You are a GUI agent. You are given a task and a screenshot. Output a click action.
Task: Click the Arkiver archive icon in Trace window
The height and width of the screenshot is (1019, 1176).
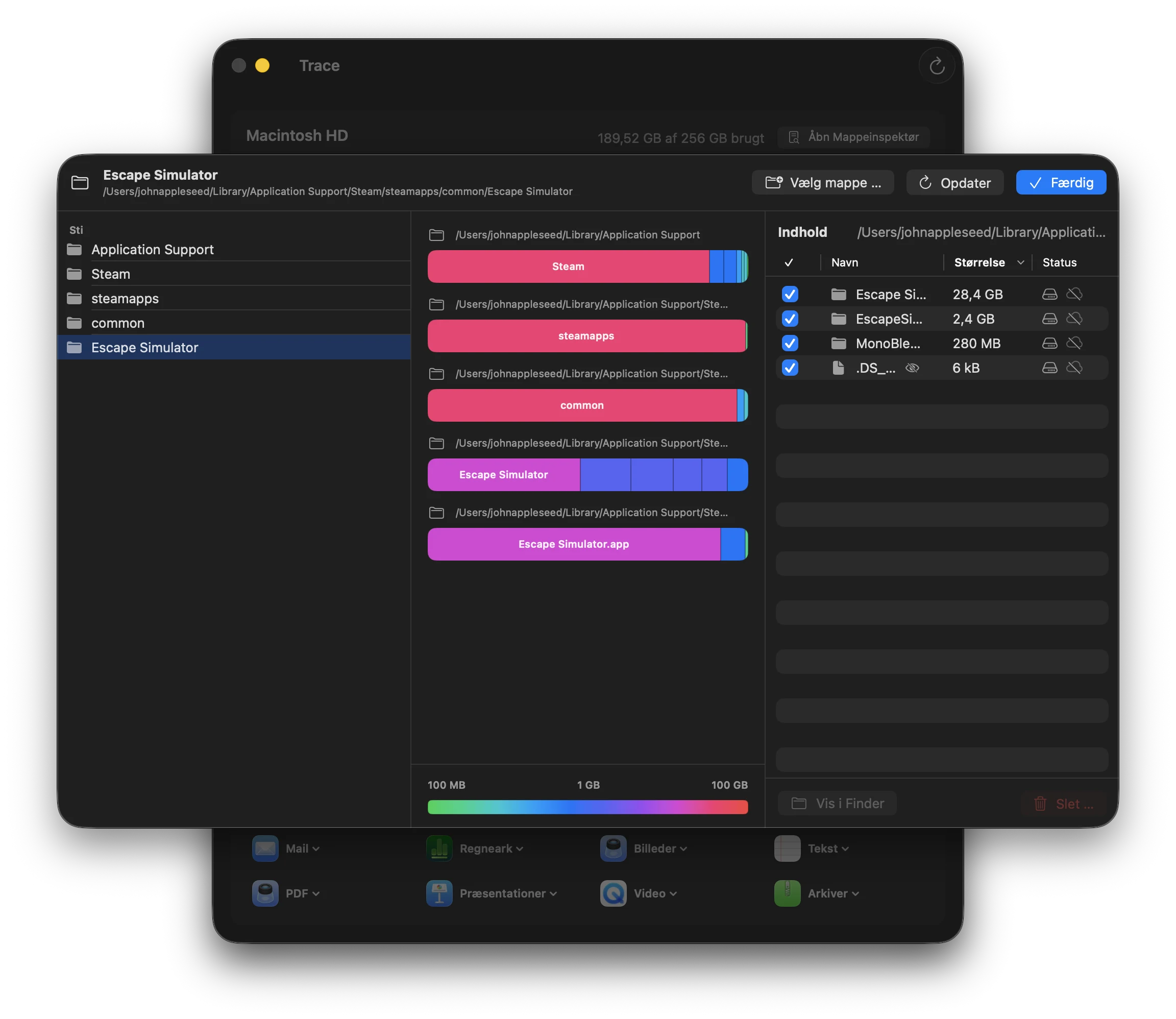coord(787,893)
